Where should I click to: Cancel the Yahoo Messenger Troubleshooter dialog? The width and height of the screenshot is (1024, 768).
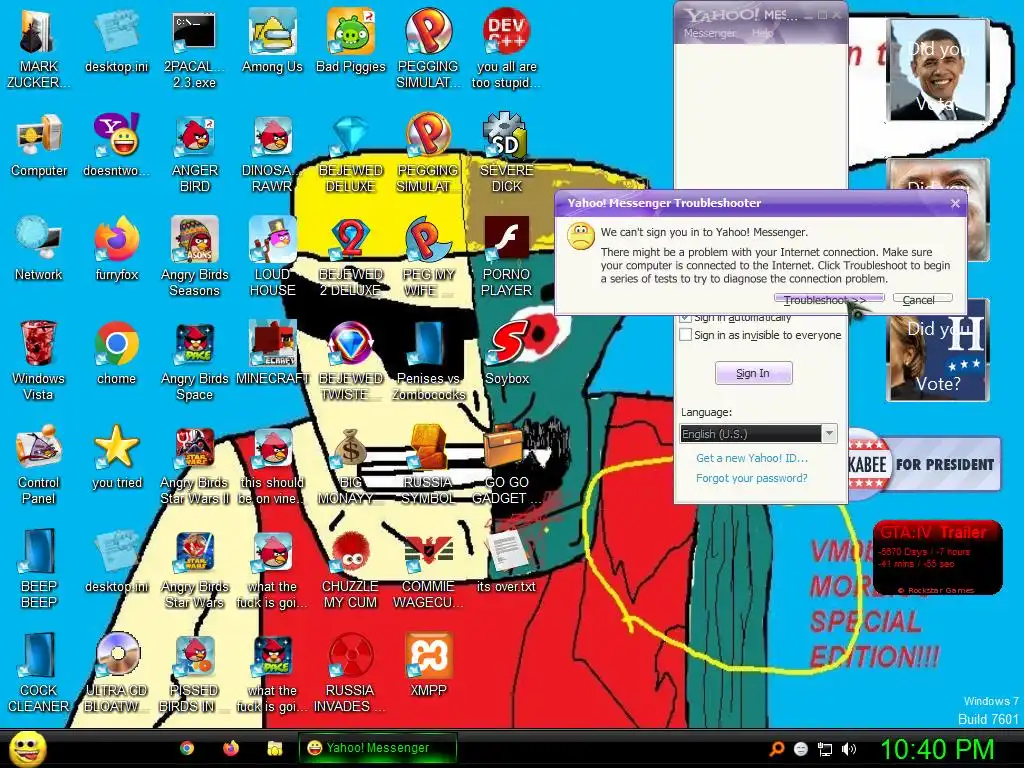pos(922,300)
